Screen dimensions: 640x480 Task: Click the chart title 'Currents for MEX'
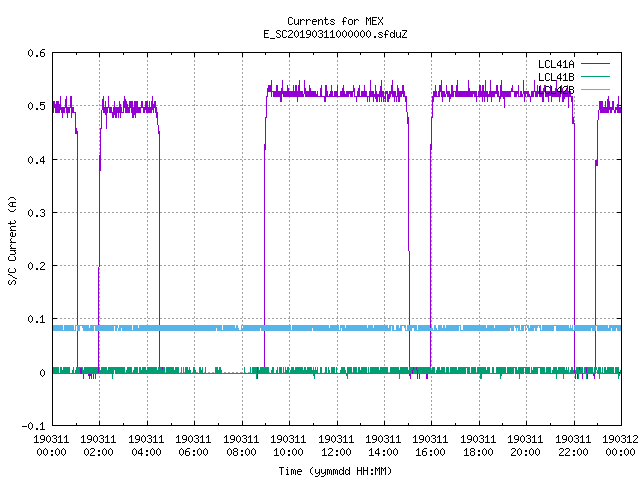pyautogui.click(x=335, y=21)
